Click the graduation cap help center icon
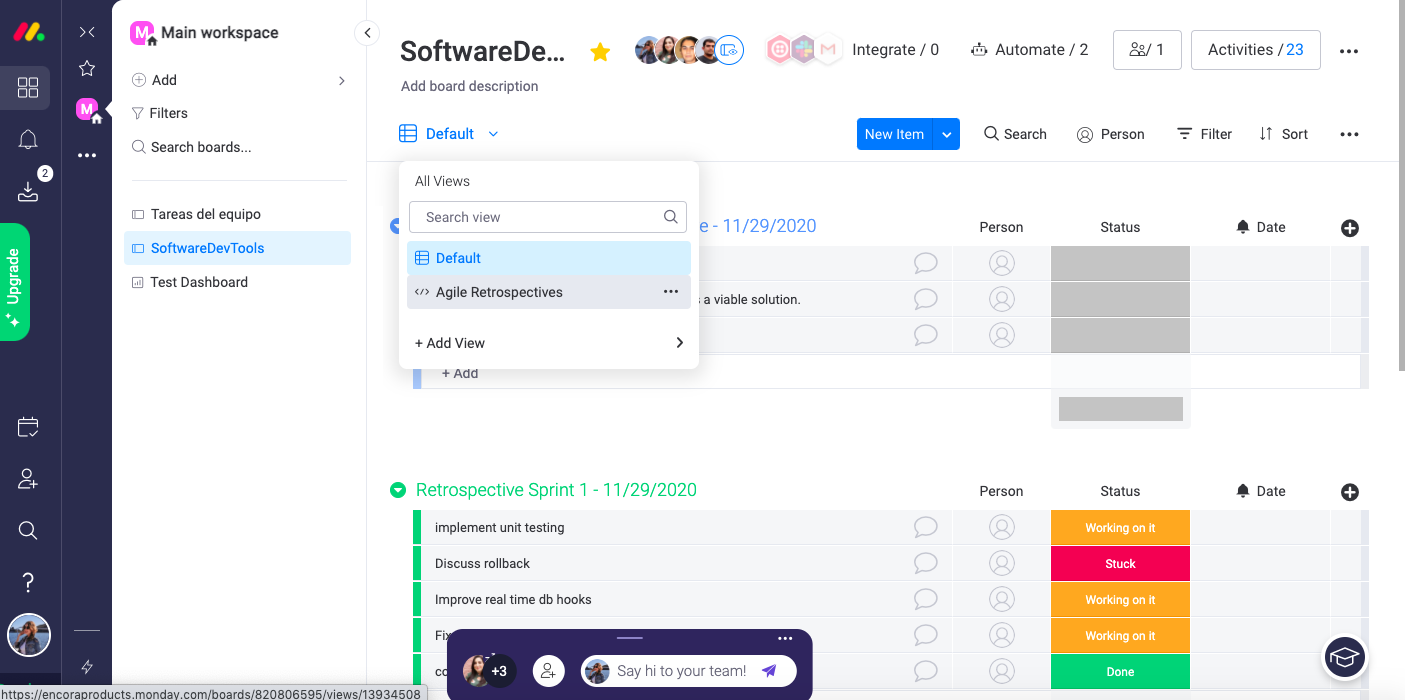Image resolution: width=1405 pixels, height=700 pixels. (x=1345, y=657)
